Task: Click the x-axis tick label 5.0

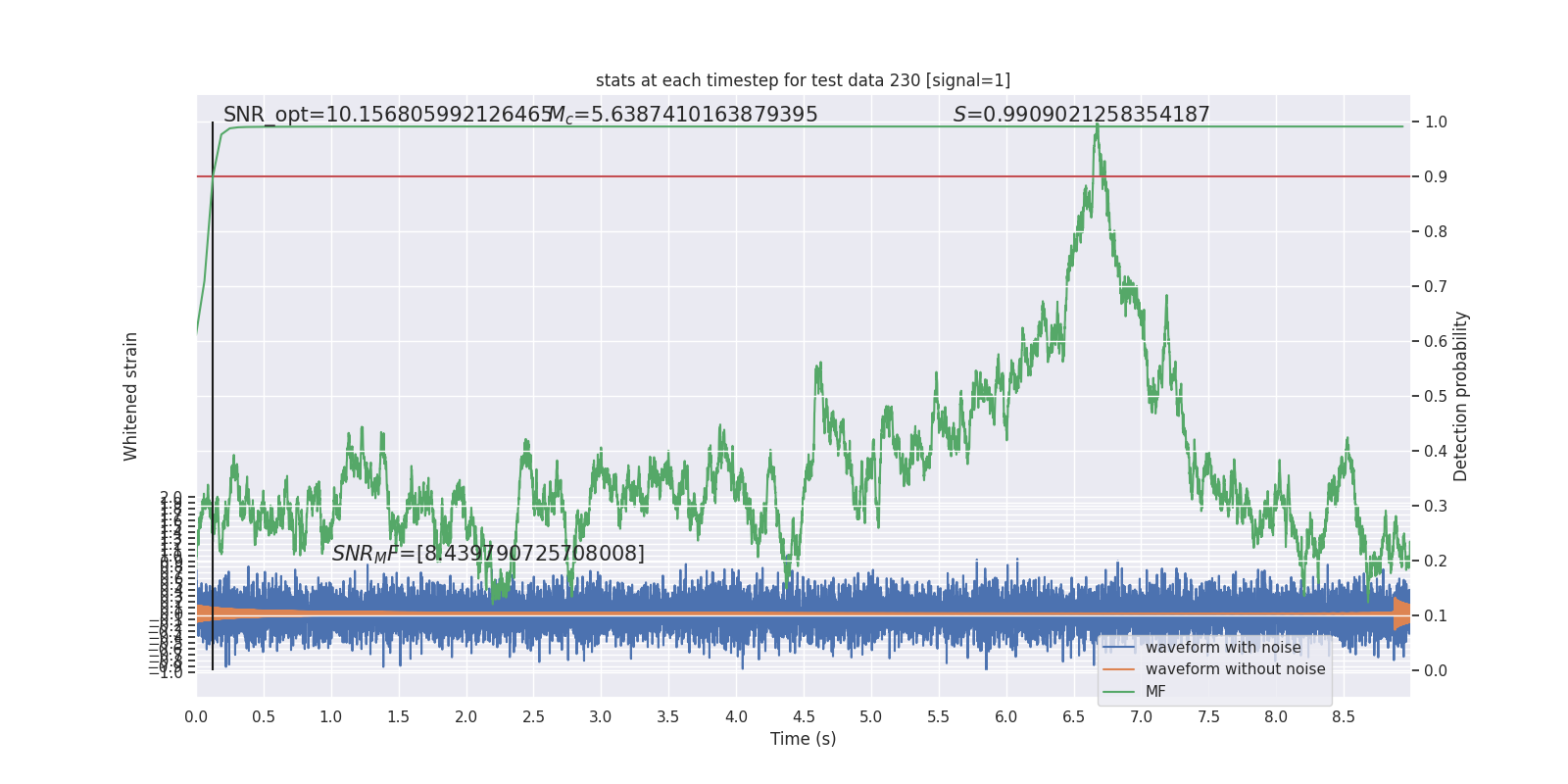Action: pyautogui.click(x=871, y=717)
